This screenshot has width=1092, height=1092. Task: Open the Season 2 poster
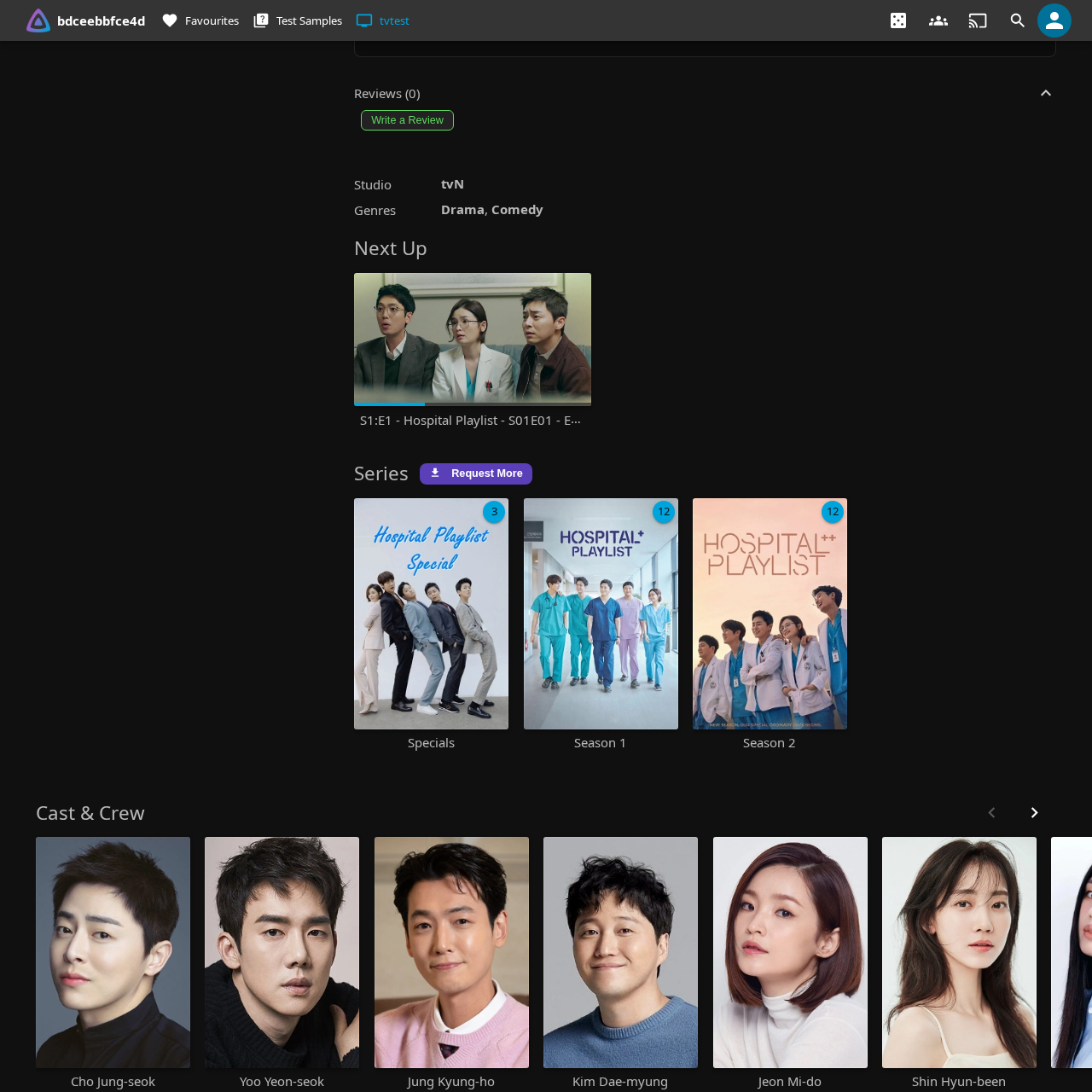[770, 613]
